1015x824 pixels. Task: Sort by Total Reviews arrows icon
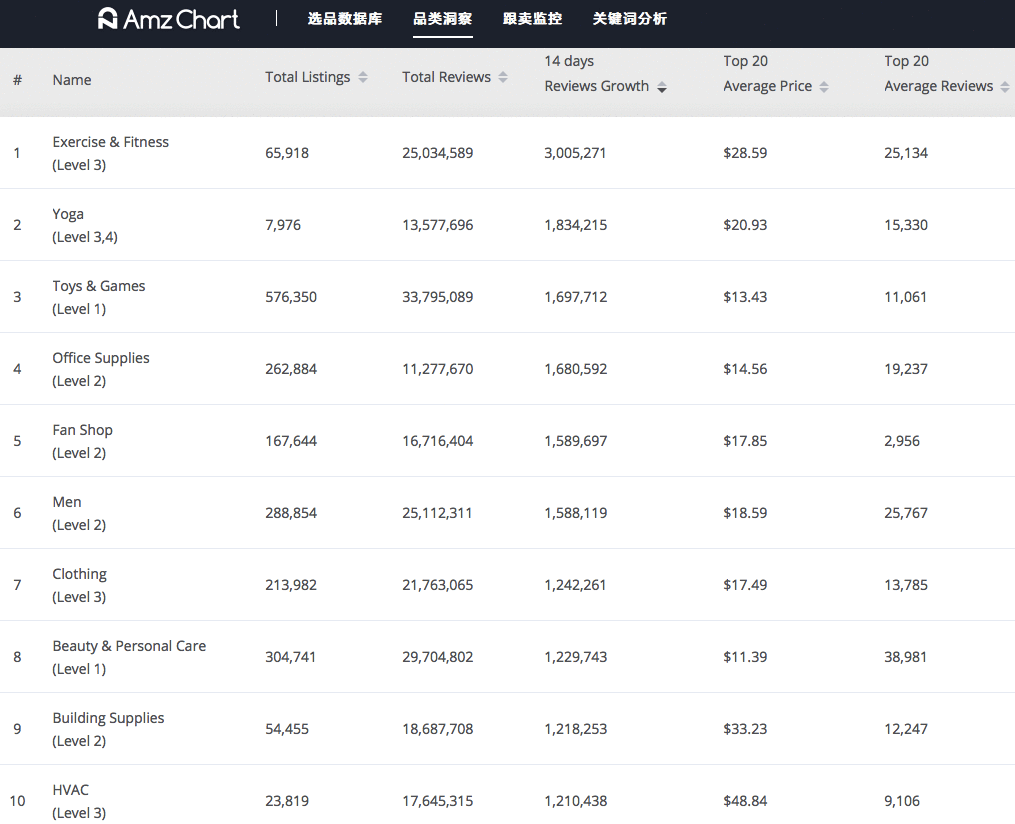[x=503, y=77]
